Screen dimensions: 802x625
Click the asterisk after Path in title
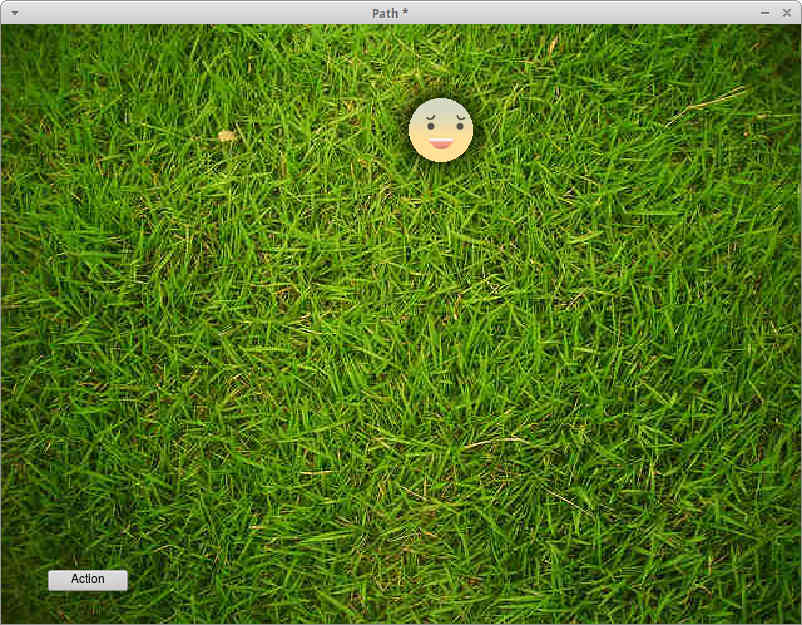(x=404, y=12)
